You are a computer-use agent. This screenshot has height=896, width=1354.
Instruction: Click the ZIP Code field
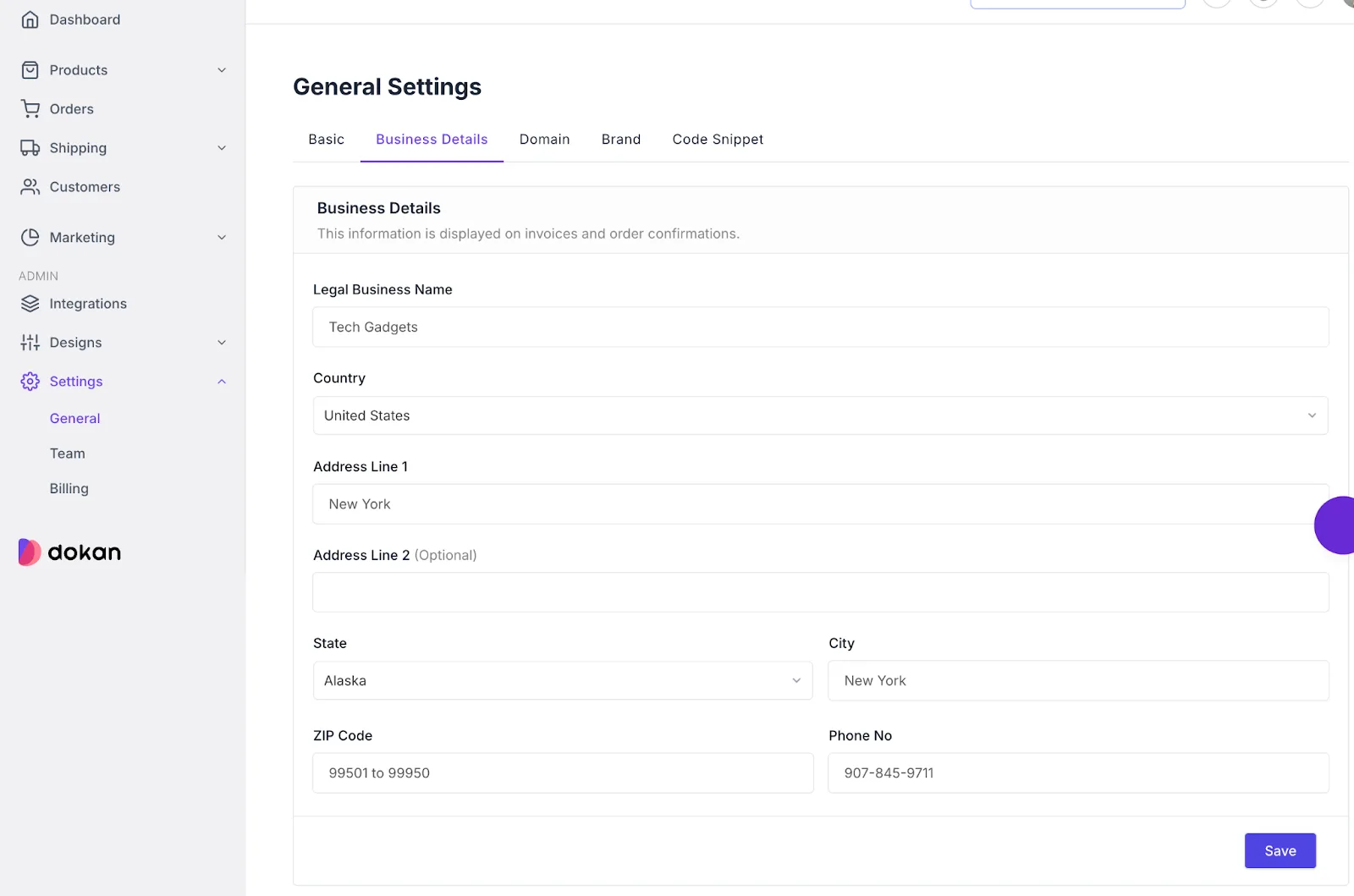click(563, 772)
